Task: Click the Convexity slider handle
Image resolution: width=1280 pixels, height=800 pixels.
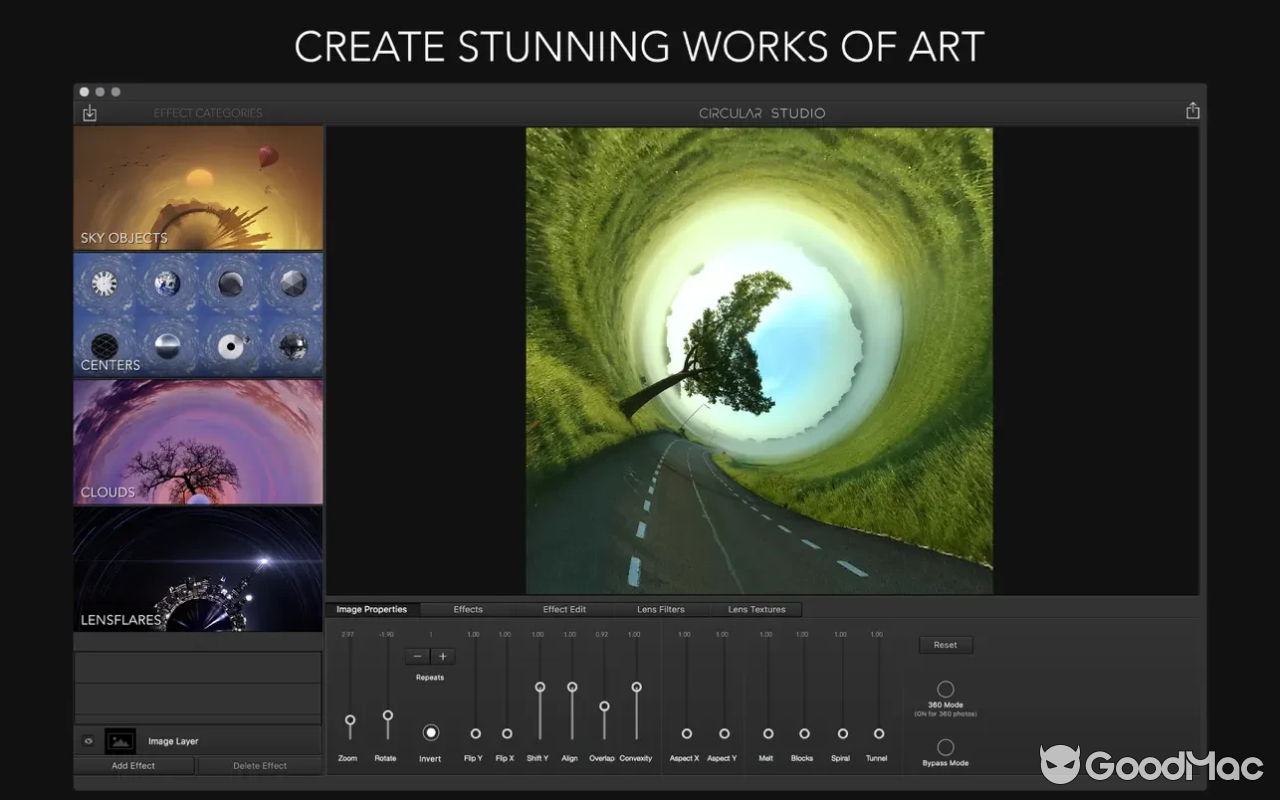Action: (637, 687)
